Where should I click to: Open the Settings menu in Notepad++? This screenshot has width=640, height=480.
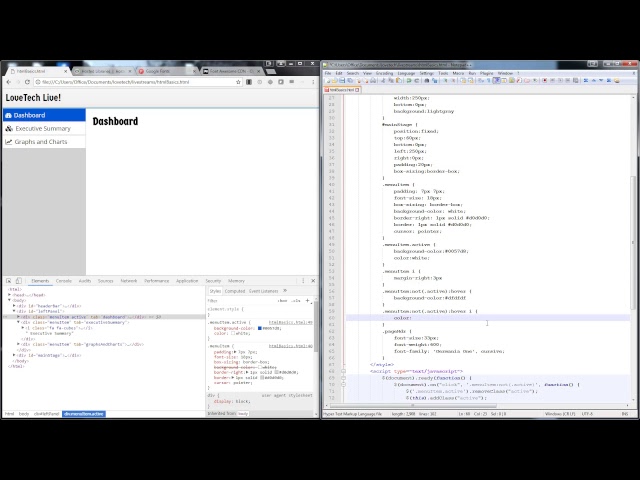[427, 73]
